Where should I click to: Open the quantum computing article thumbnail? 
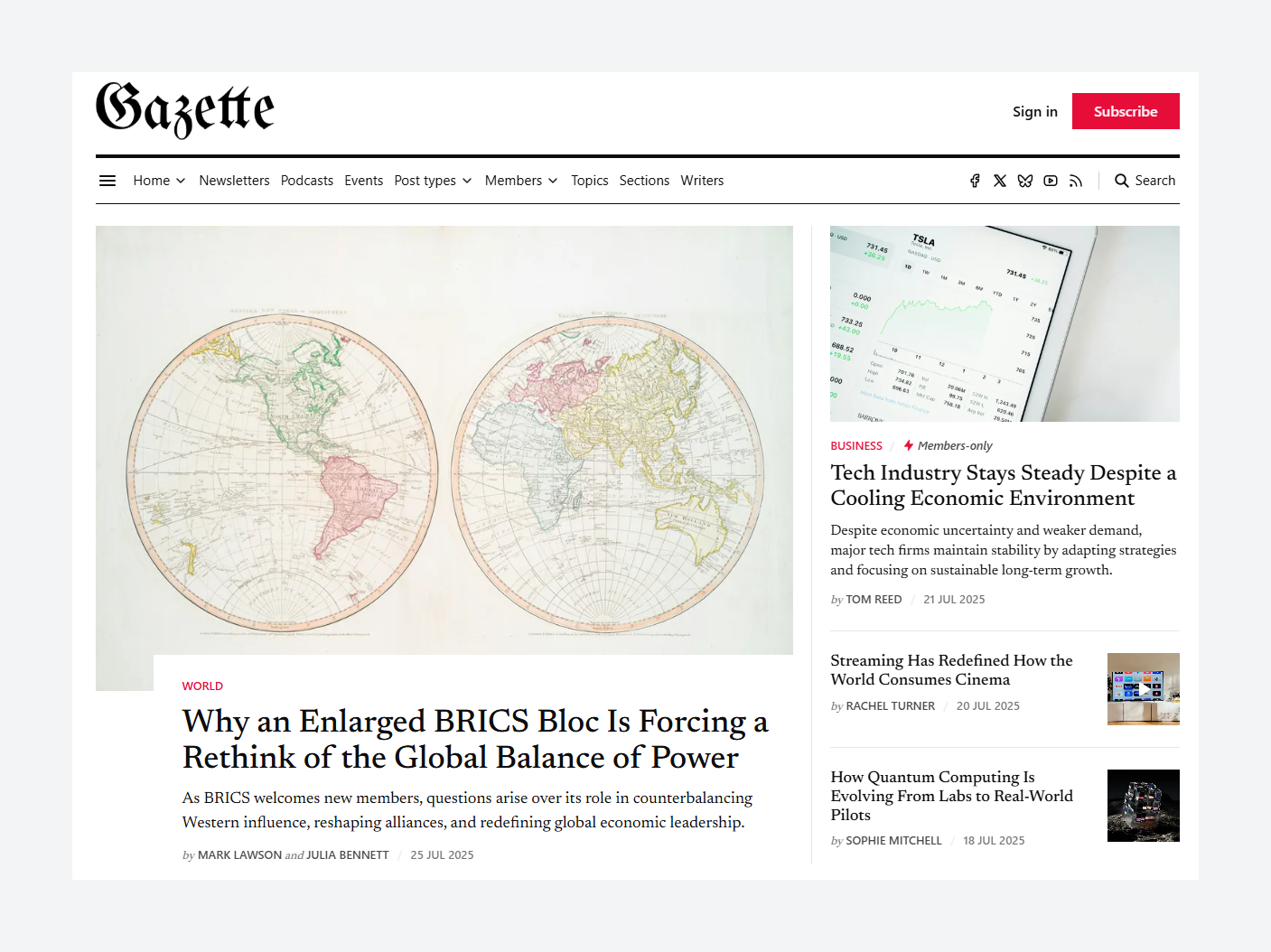point(1143,806)
